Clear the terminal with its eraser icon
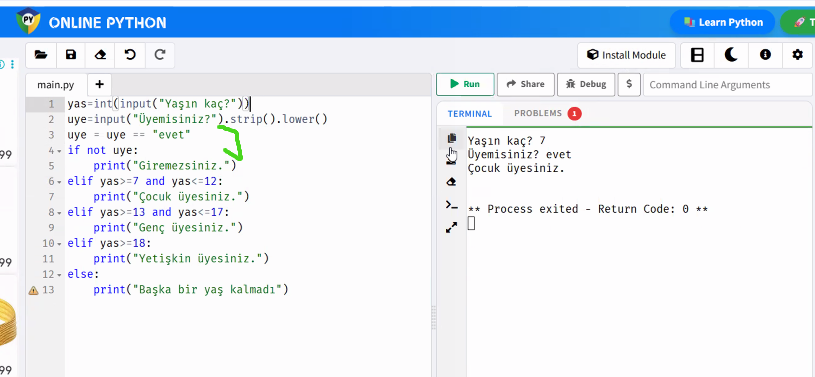 452,182
